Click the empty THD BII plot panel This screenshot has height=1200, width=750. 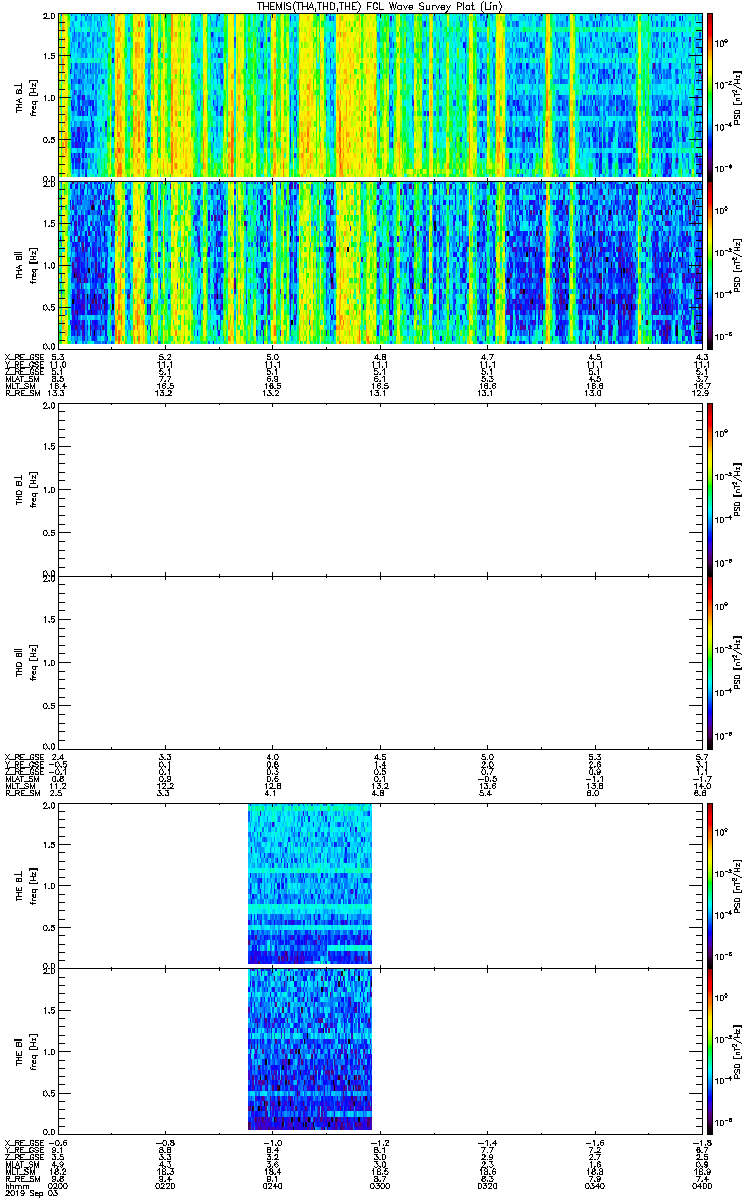coord(381,661)
